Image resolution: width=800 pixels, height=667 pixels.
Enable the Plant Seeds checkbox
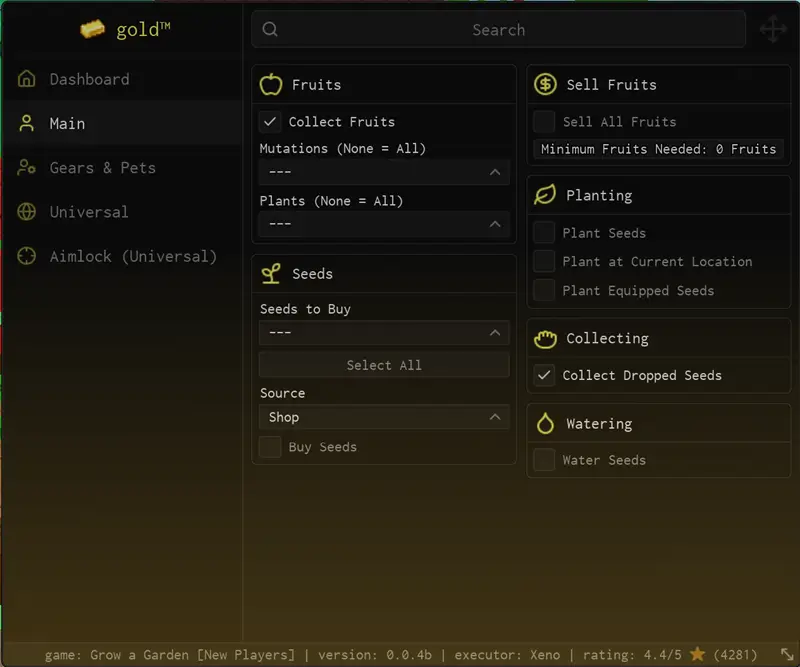tap(544, 233)
